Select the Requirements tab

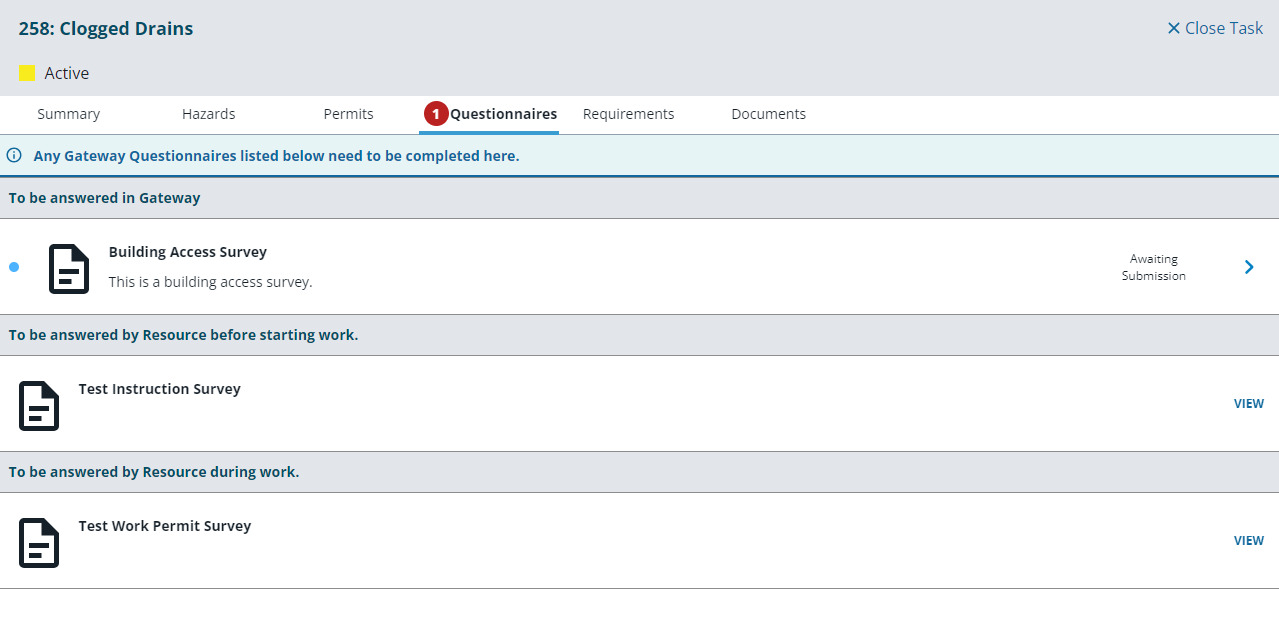pos(628,114)
